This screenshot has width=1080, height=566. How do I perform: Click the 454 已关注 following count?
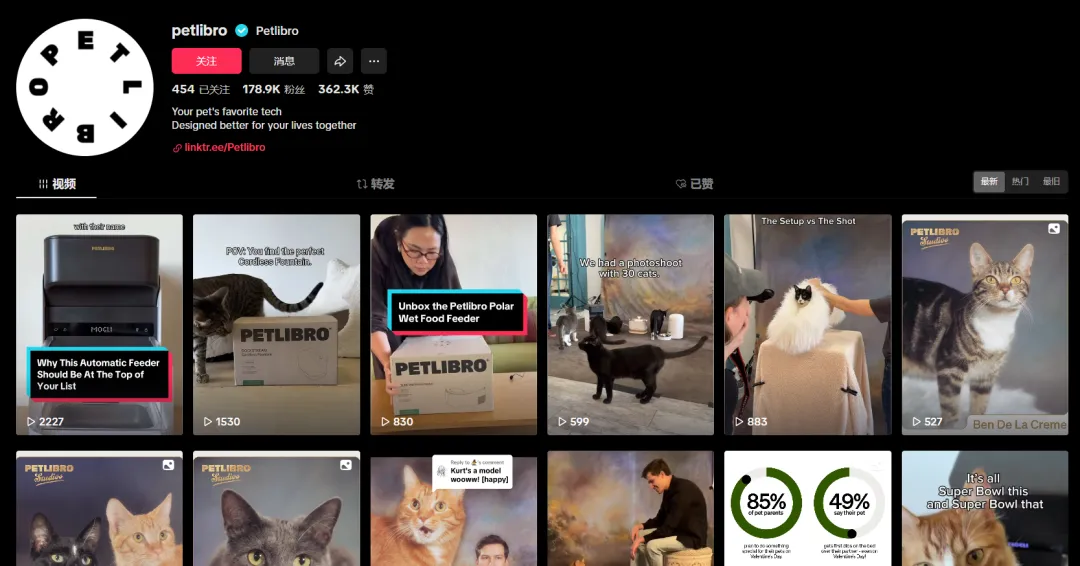click(x=200, y=90)
